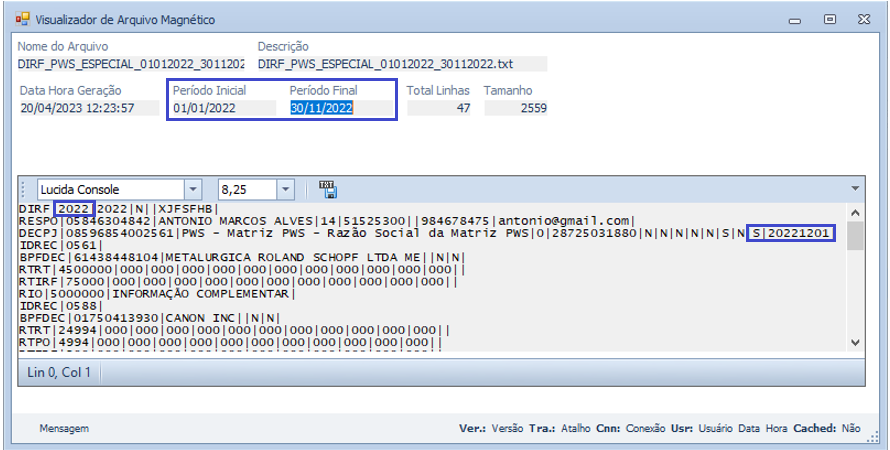Click the line starting with RESPO|05846304842

326,221
